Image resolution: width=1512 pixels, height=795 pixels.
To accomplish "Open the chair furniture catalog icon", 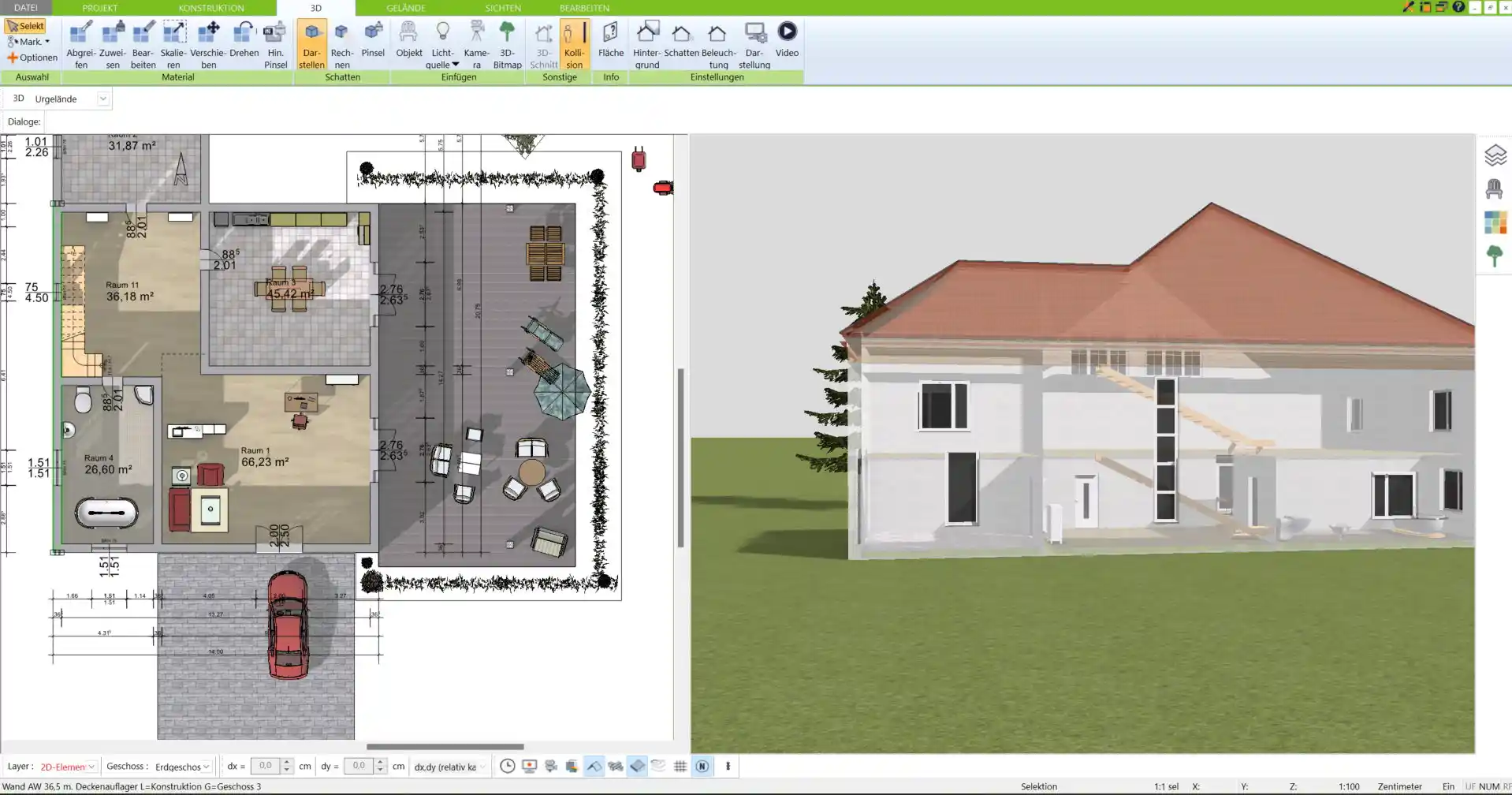I will tap(1495, 188).
